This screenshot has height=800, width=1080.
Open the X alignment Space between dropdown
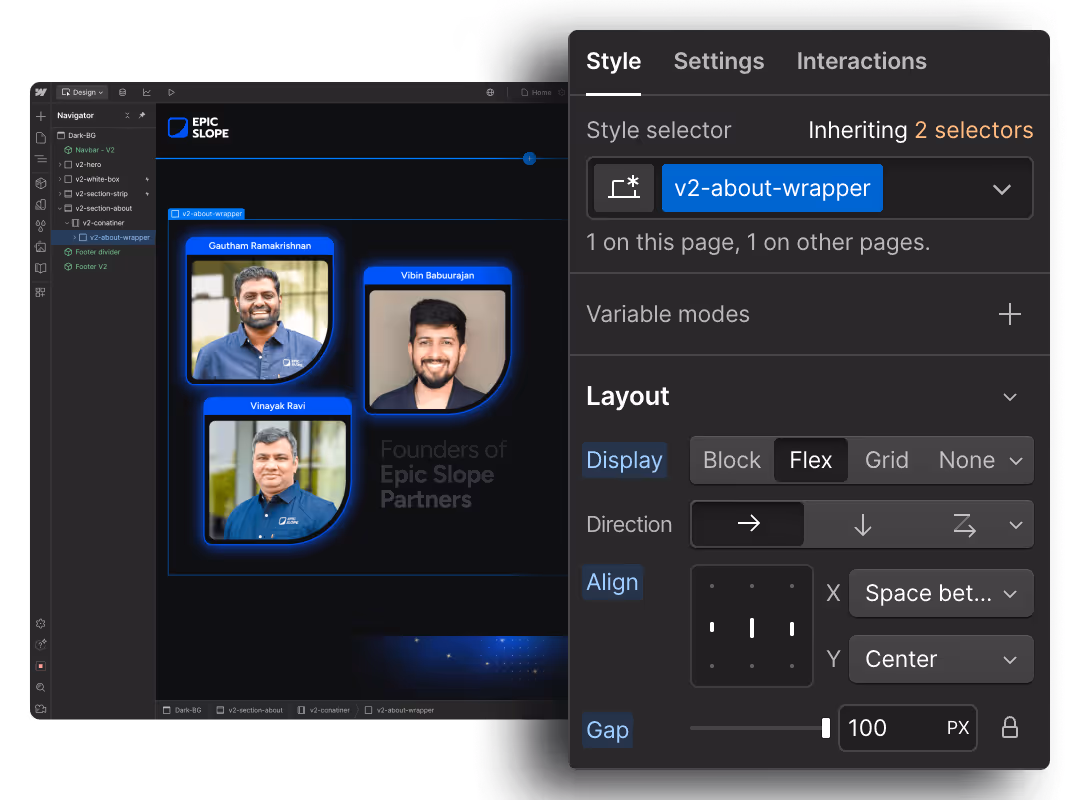pos(941,593)
